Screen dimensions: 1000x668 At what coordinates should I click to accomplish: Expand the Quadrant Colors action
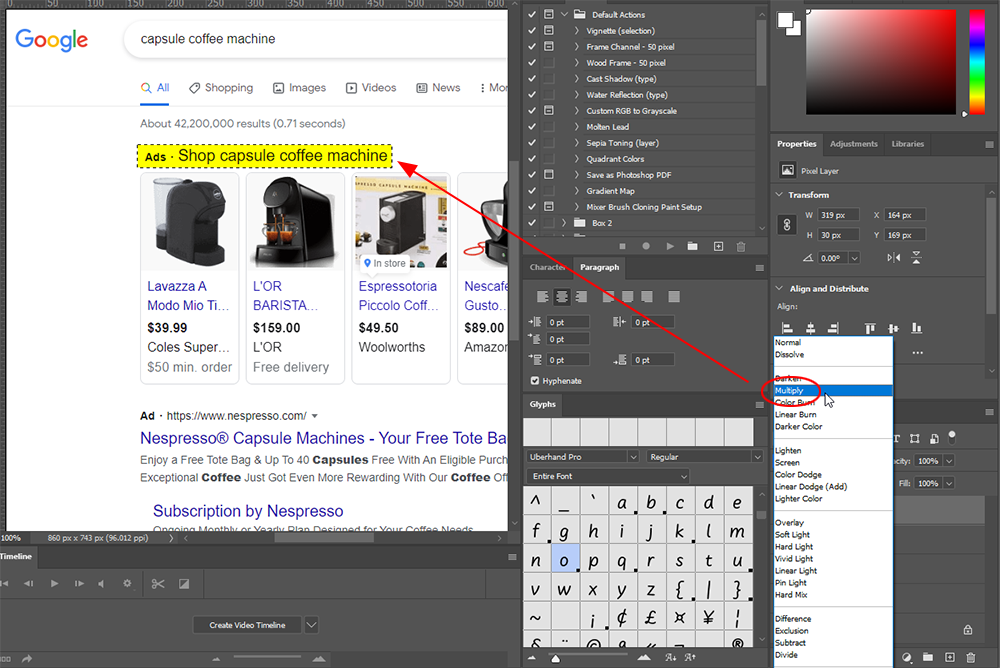click(x=577, y=159)
